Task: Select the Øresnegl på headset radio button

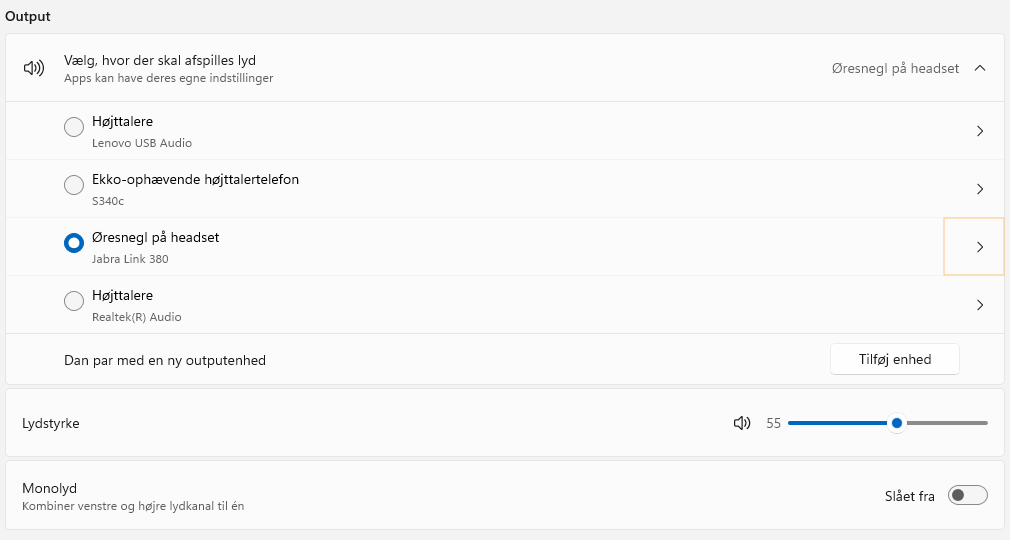Action: pos(74,243)
